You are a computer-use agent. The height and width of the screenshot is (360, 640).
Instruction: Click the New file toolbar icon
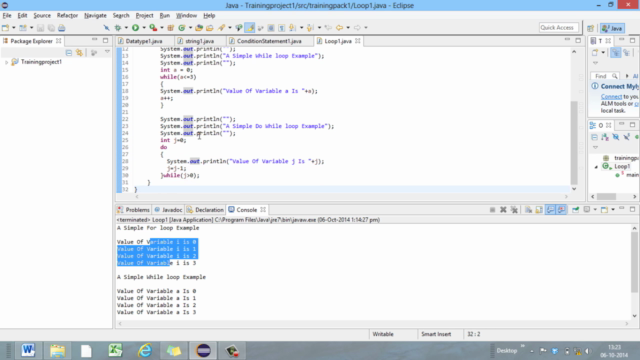tap(6, 28)
